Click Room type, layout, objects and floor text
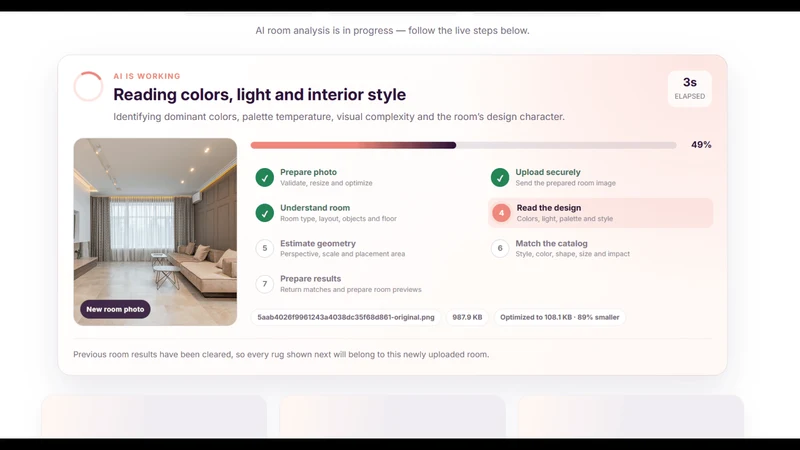The height and width of the screenshot is (450, 800). pos(338,219)
